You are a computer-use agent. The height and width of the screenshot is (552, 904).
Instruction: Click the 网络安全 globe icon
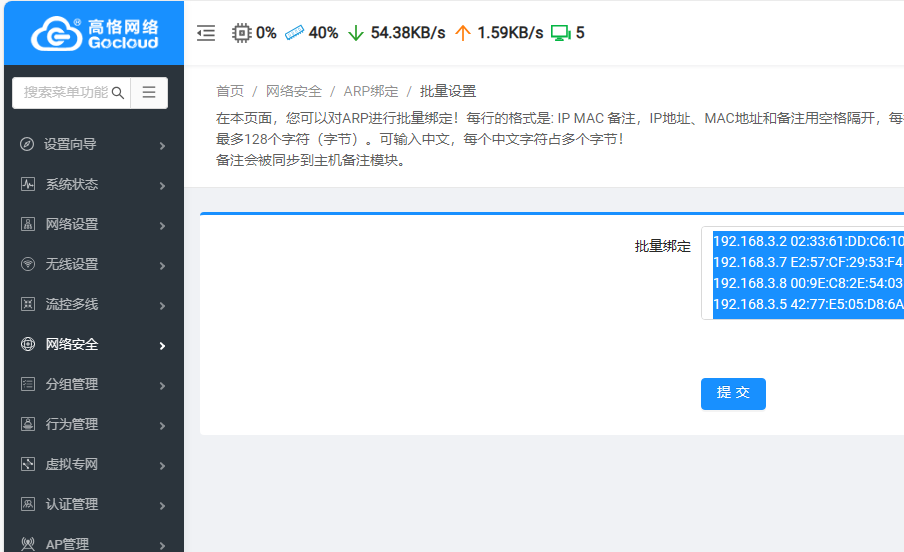(28, 344)
